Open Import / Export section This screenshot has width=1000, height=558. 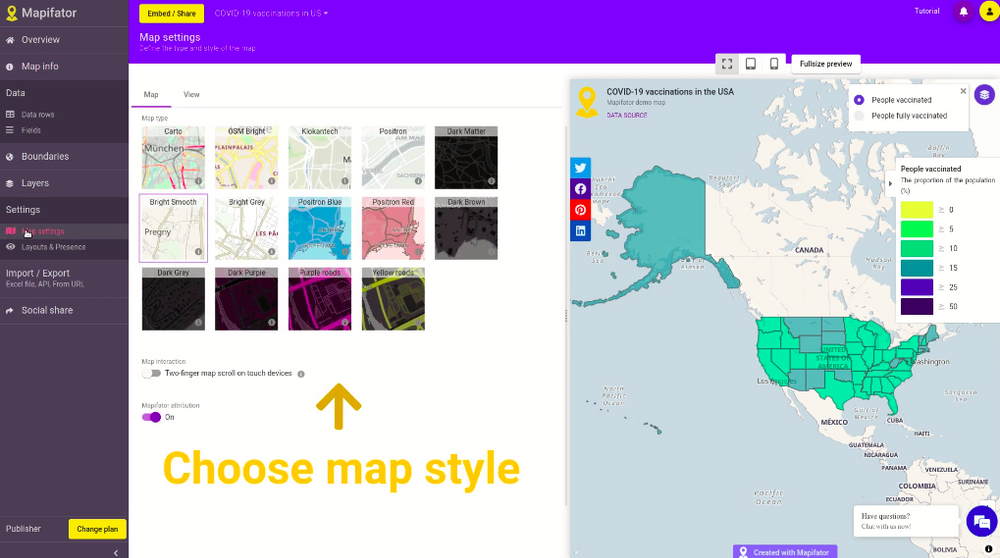click(64, 277)
